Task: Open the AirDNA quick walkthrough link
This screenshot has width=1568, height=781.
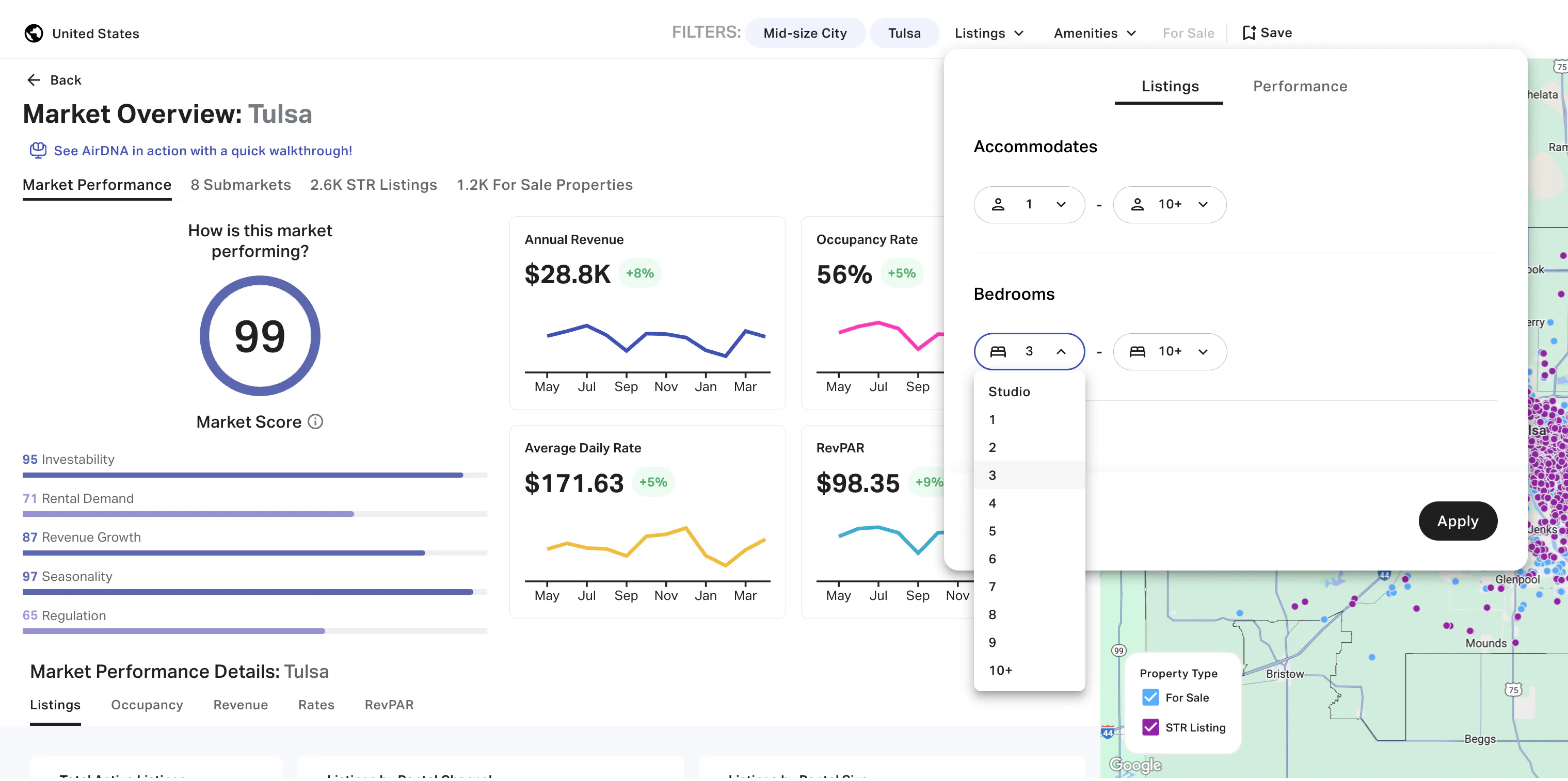Action: click(x=203, y=151)
